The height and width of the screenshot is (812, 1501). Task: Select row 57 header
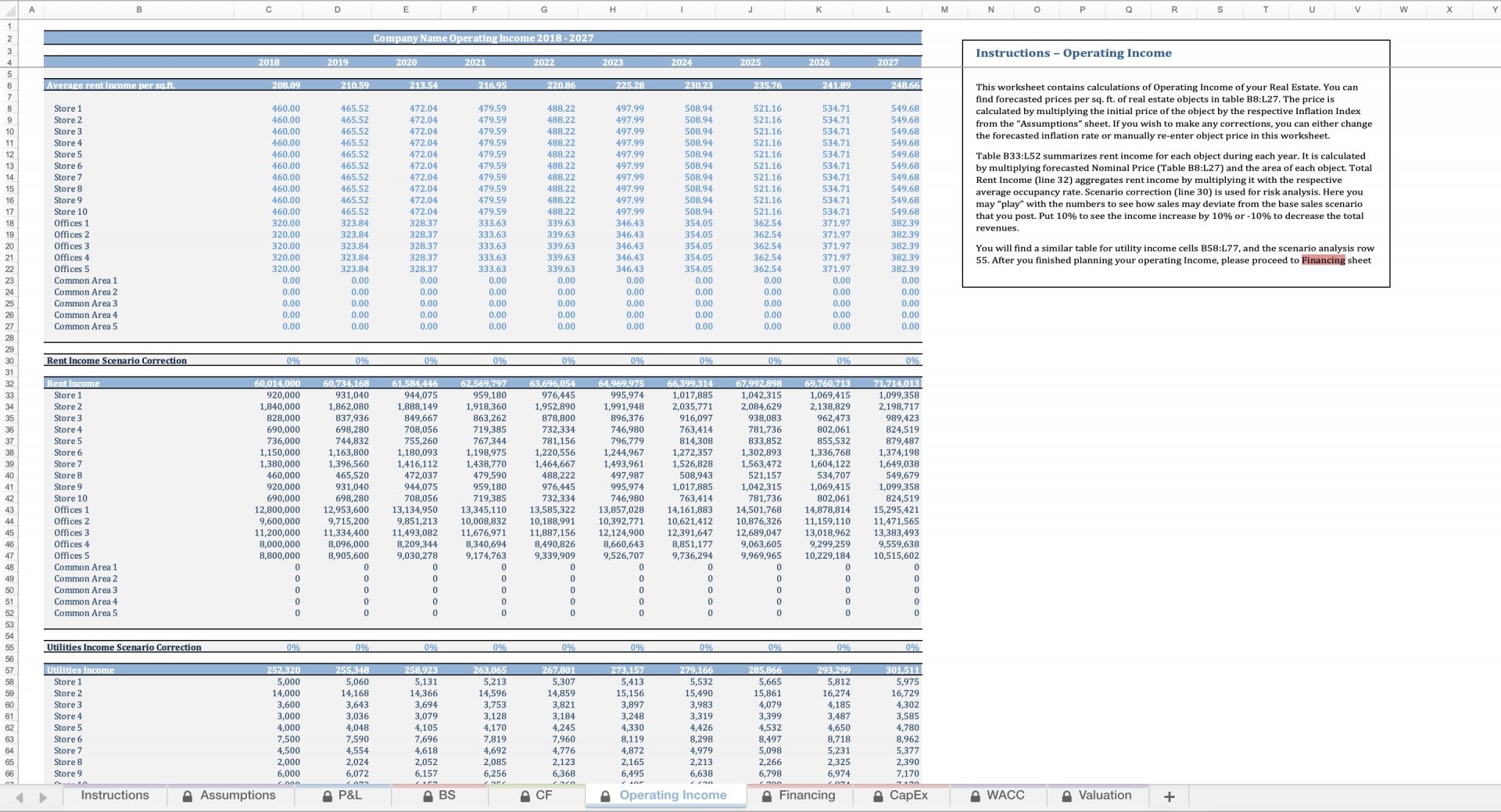click(9, 671)
